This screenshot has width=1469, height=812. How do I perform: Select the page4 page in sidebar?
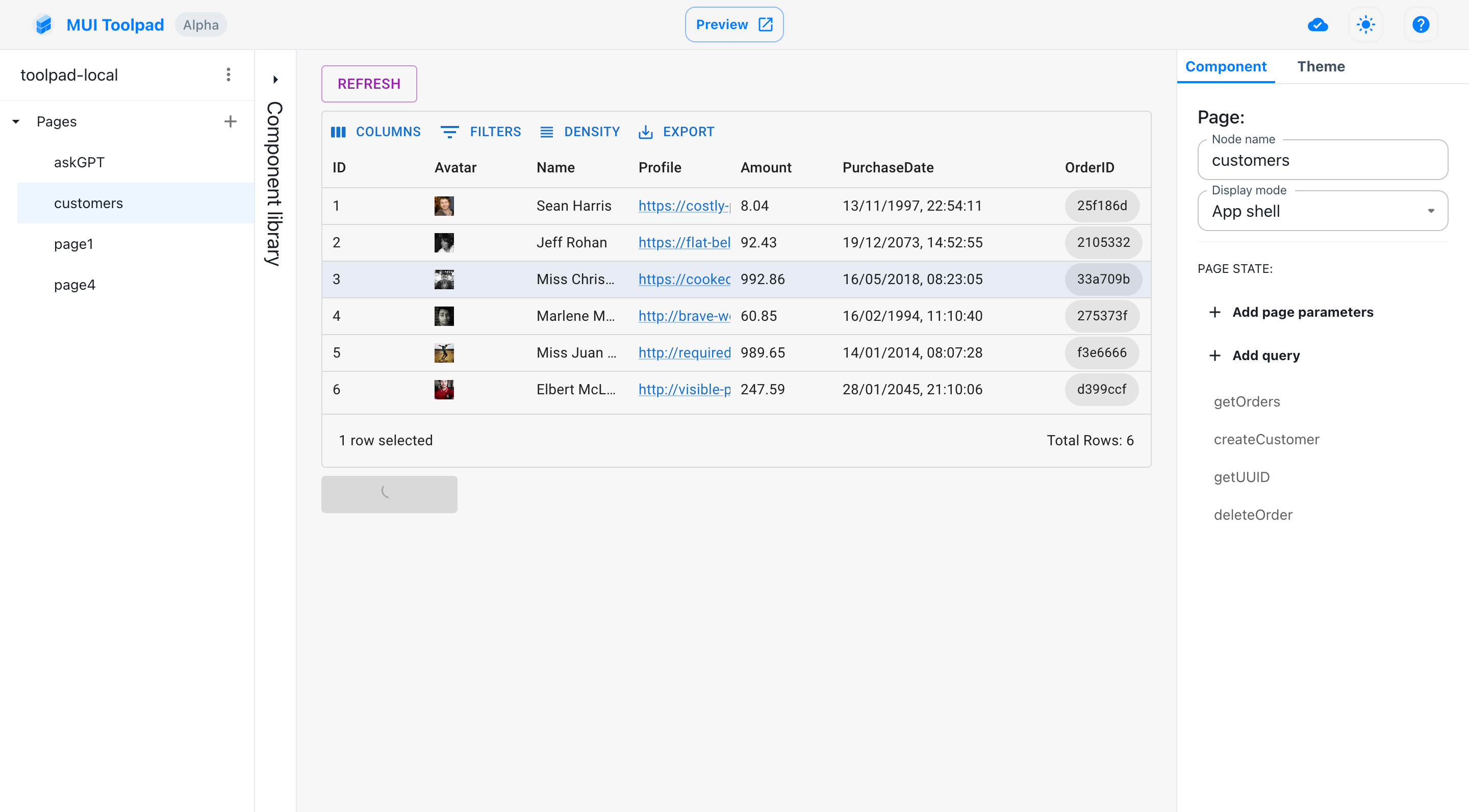coord(74,285)
